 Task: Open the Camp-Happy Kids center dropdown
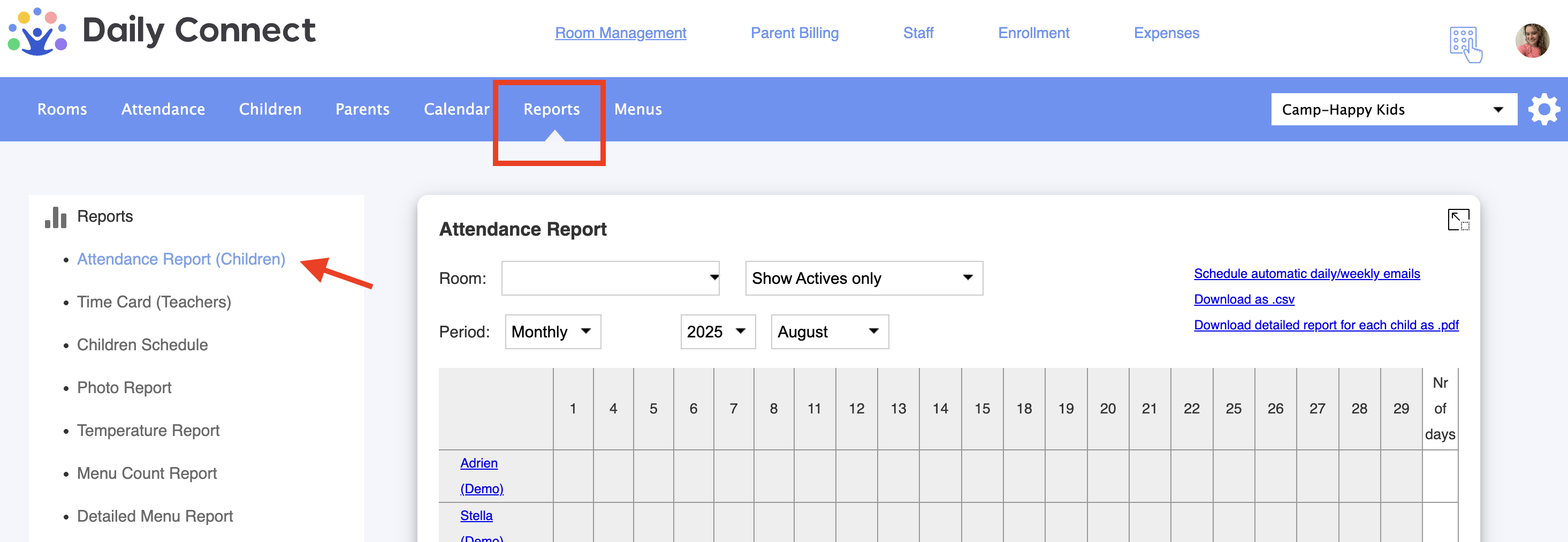[x=1394, y=110]
